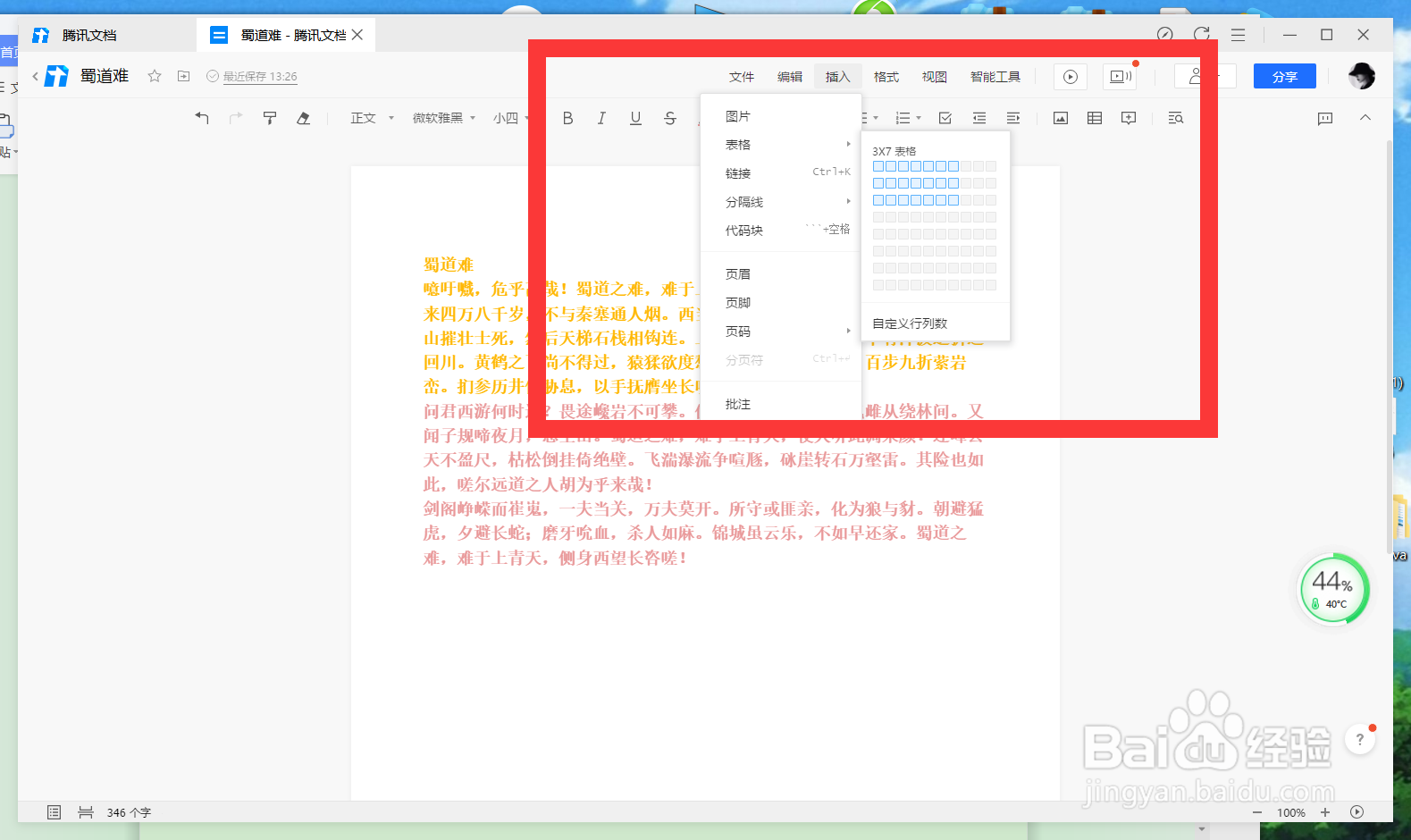Redo the last action
The width and height of the screenshot is (1411, 840).
tap(236, 118)
